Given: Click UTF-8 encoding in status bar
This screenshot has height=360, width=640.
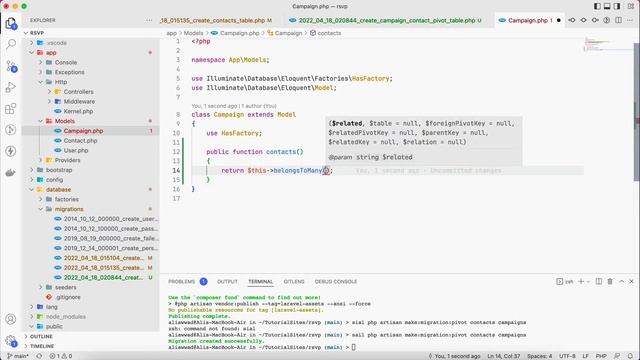Looking at the screenshot, I should 567,356.
